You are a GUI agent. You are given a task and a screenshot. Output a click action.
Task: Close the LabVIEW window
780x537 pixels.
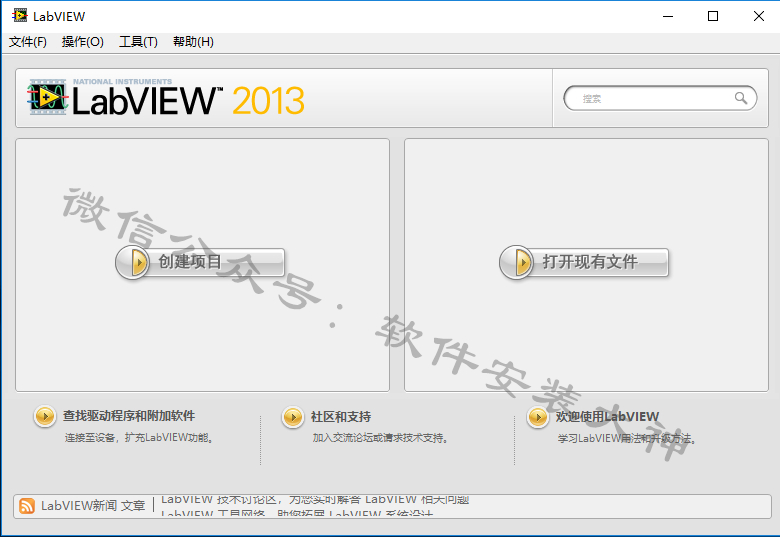pyautogui.click(x=759, y=16)
